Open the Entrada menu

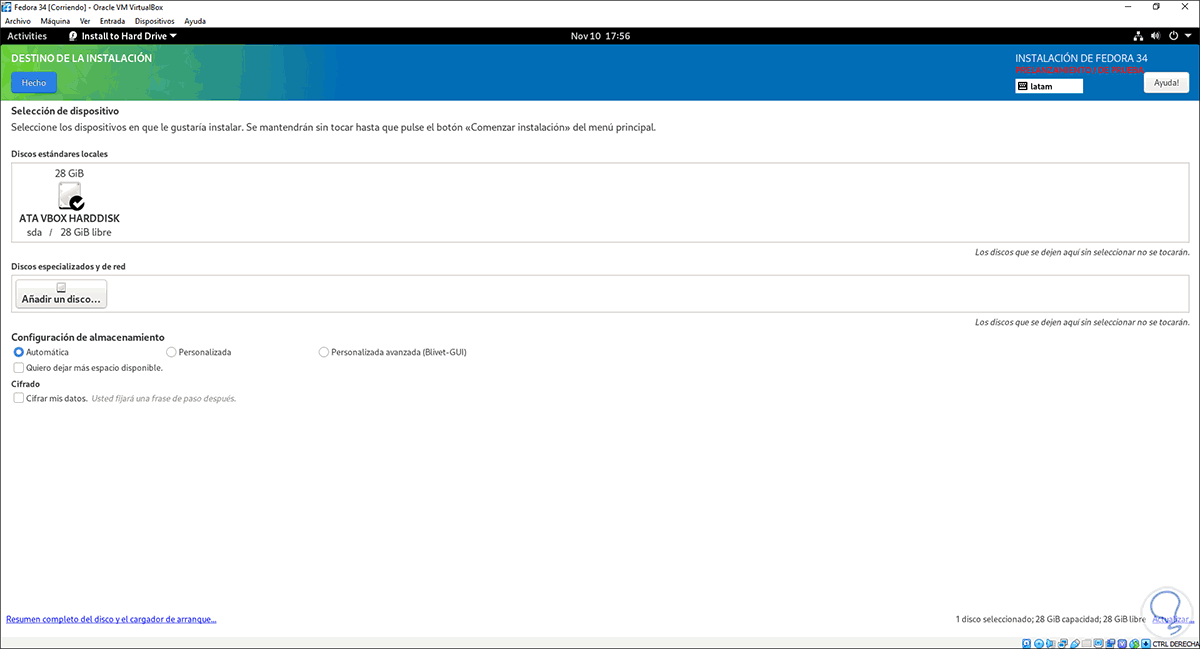113,20
